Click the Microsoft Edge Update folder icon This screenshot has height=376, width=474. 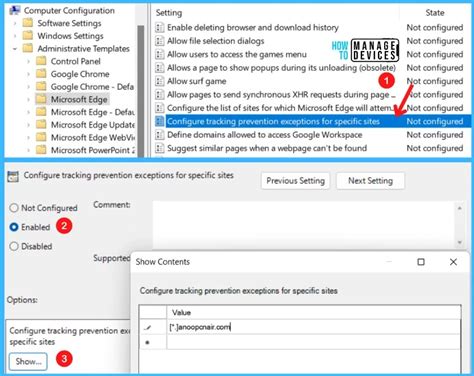click(x=41, y=124)
